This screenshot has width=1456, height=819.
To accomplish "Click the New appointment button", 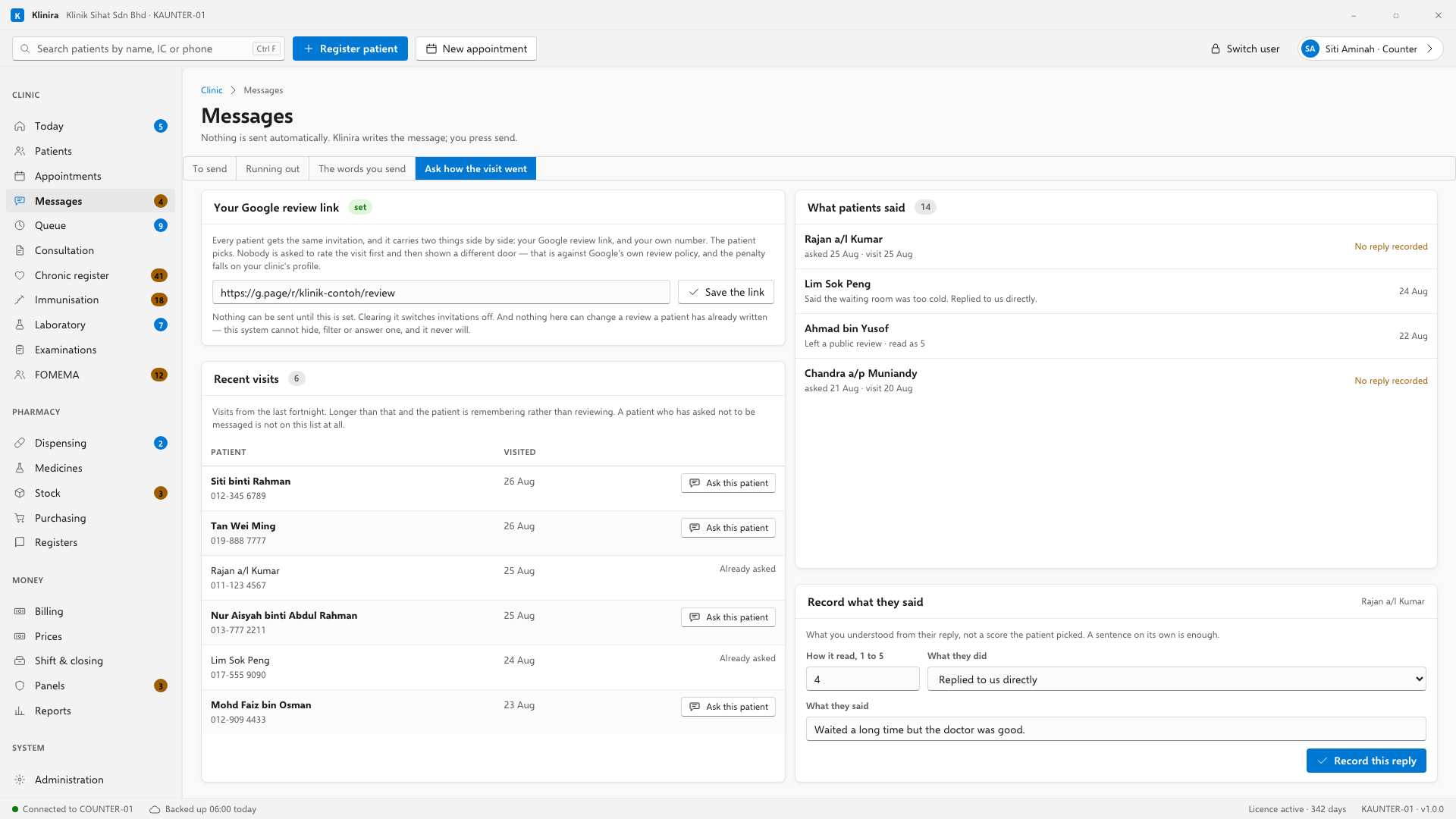I will [x=476, y=49].
